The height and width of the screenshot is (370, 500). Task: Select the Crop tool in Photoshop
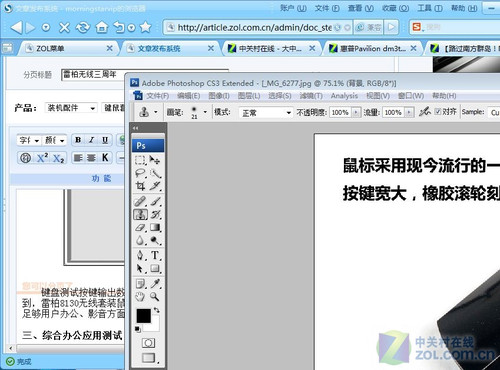[x=140, y=186]
